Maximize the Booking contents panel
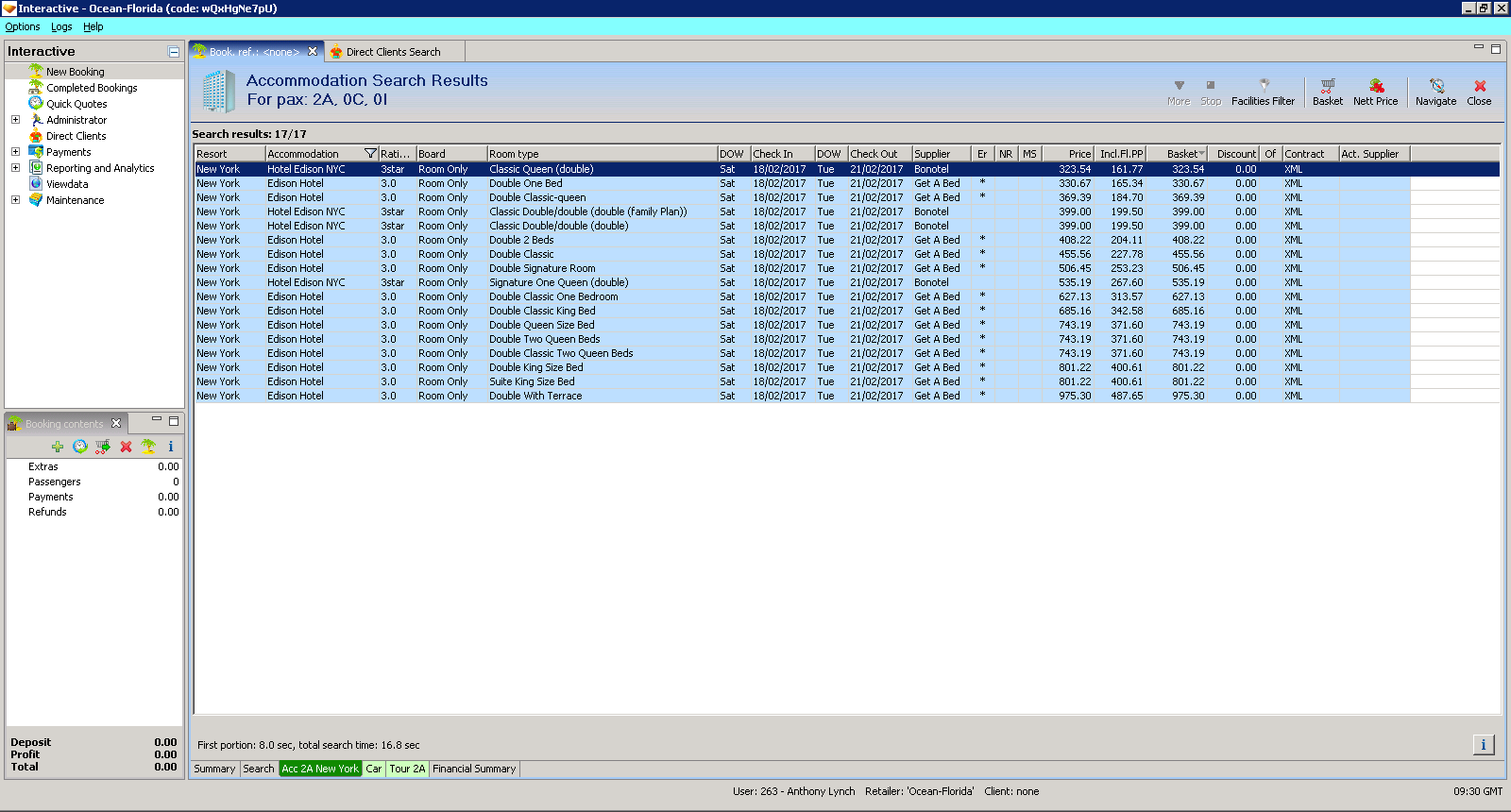Viewport: 1511px width, 812px height. 174,421
